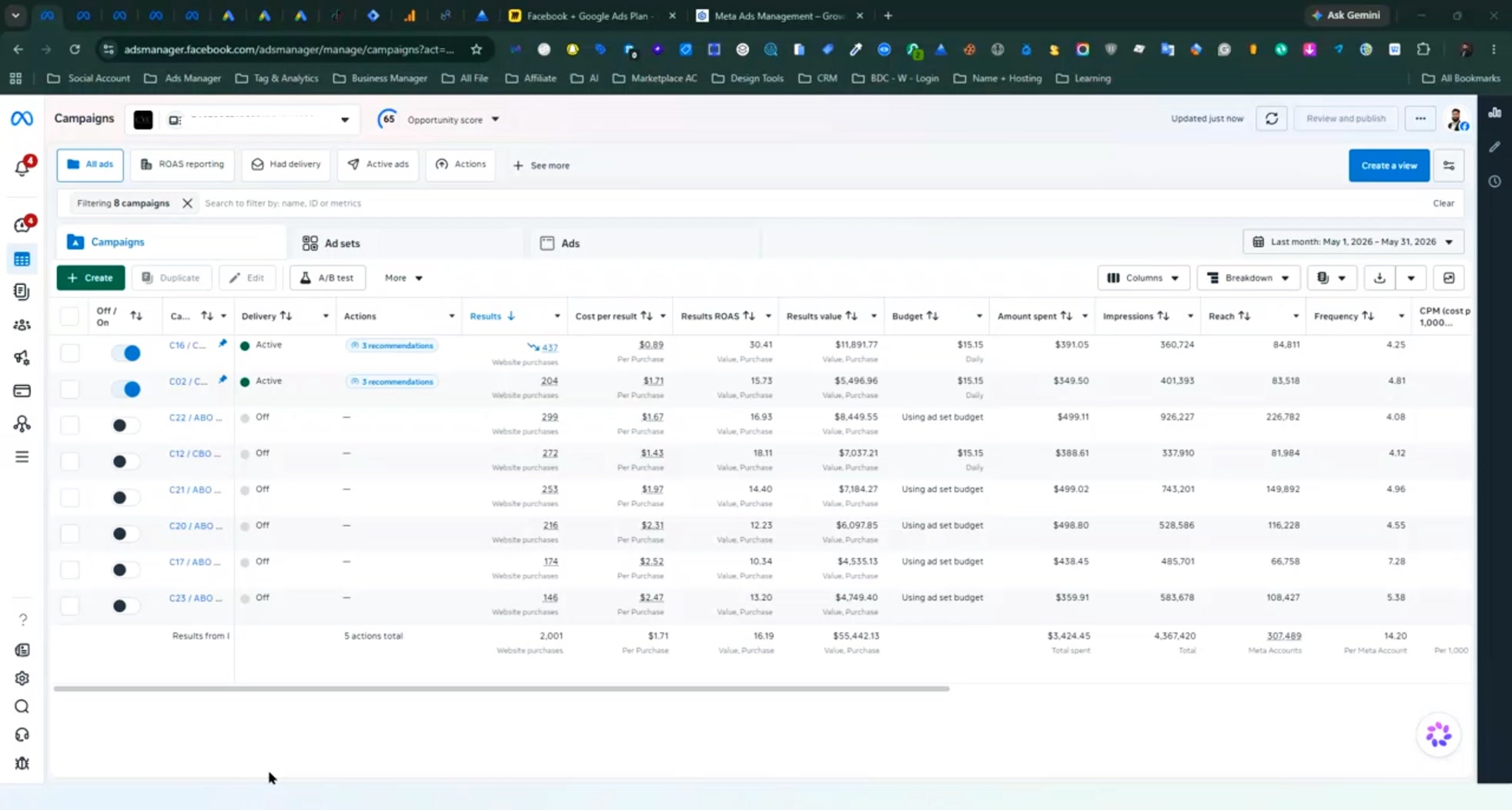Open the date range Last month dropdown

click(x=1353, y=242)
